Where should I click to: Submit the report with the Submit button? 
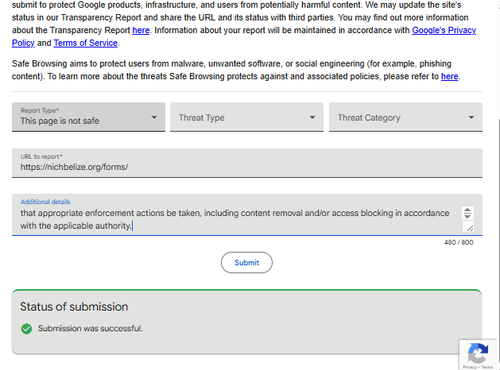(247, 263)
